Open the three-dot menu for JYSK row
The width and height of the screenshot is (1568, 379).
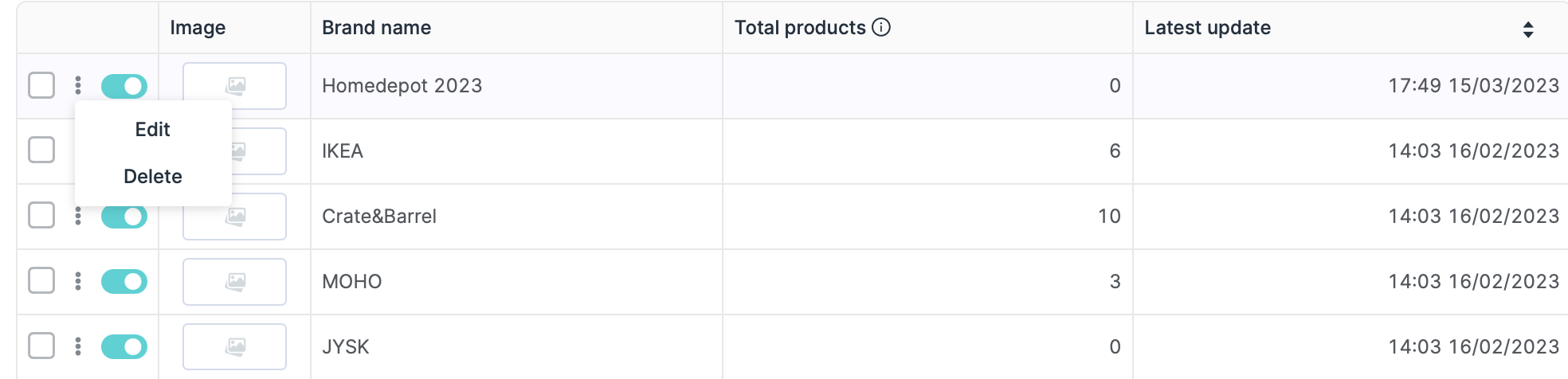click(78, 346)
